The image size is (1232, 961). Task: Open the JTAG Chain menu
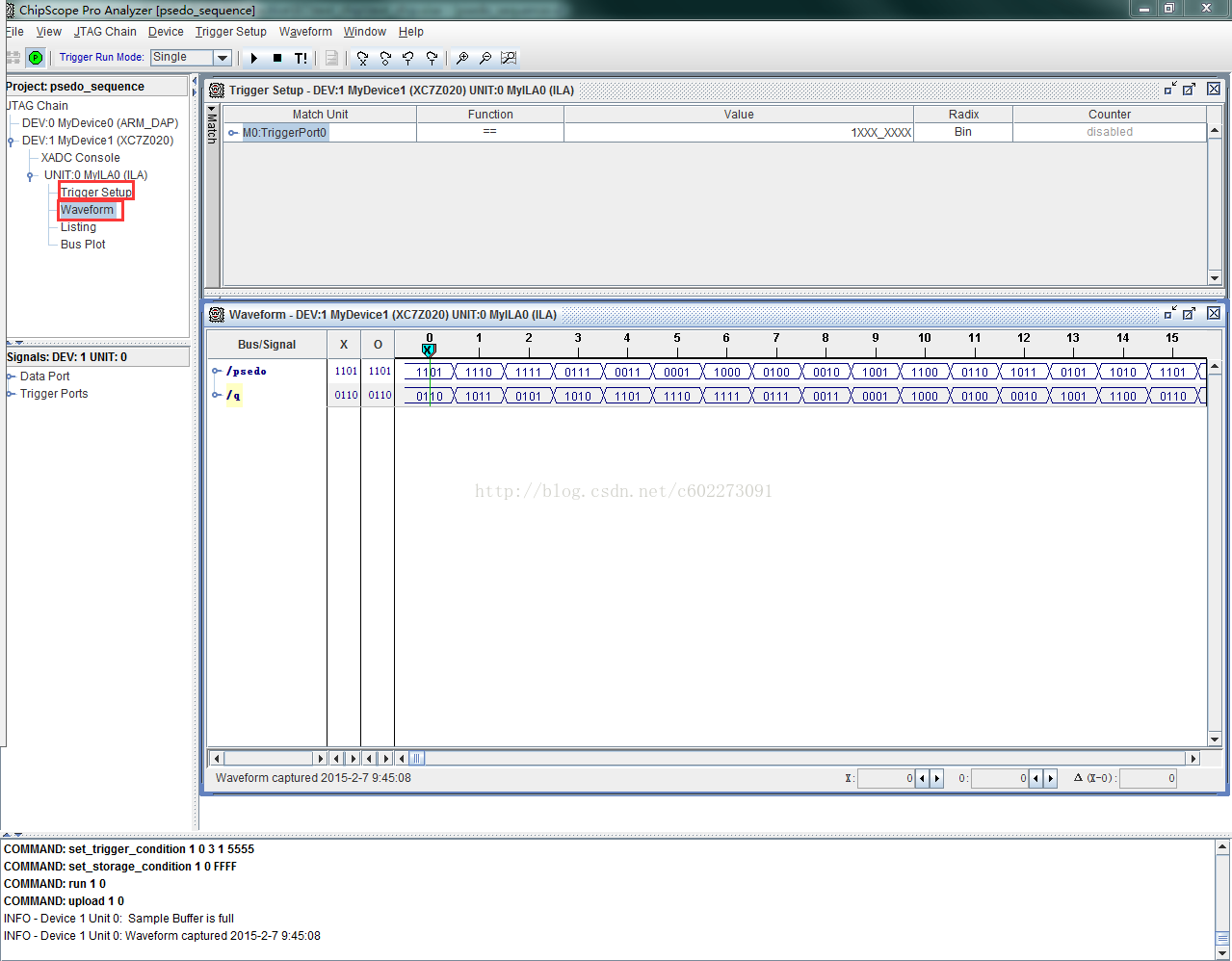tap(105, 32)
